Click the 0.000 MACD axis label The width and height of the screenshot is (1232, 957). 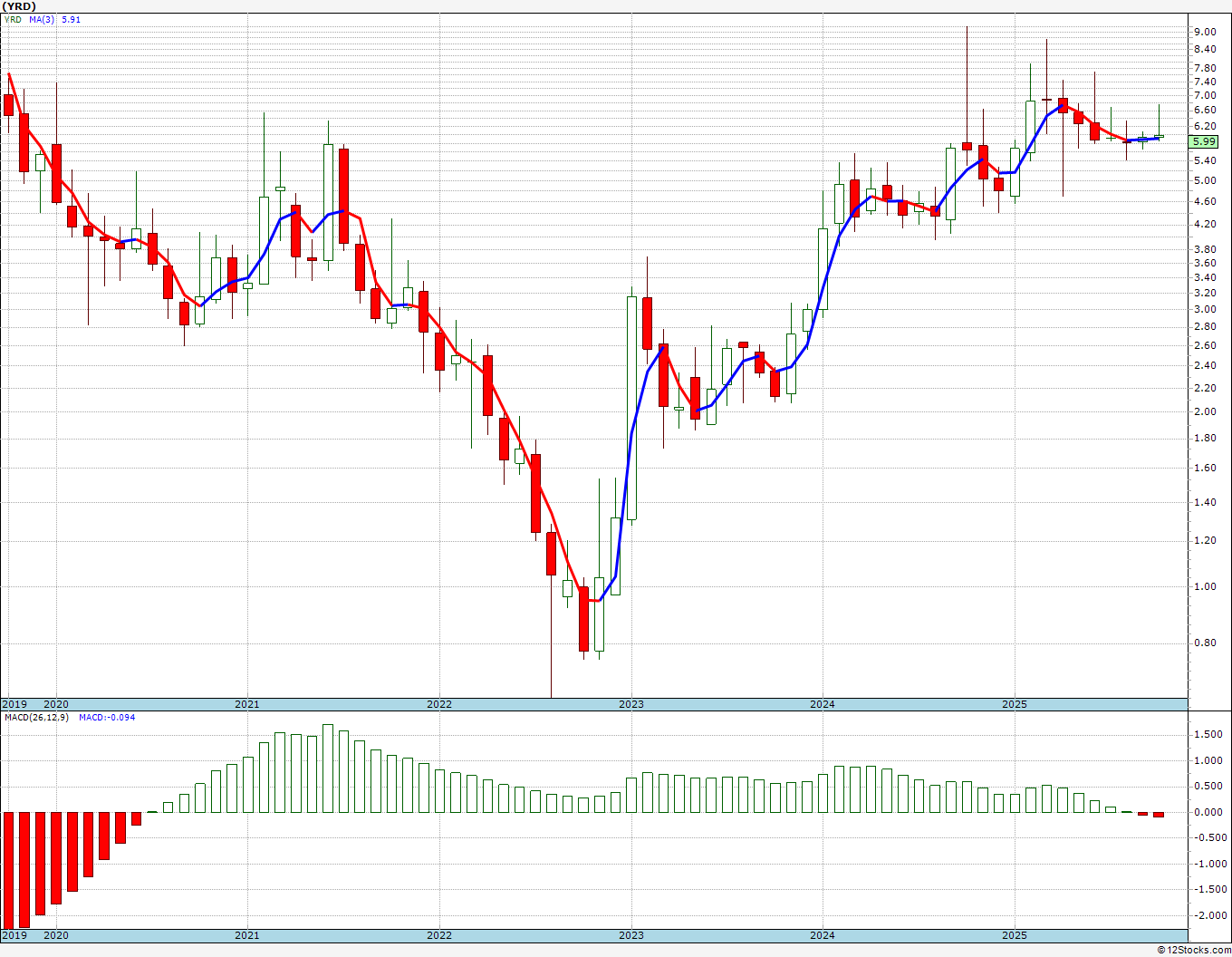(1207, 812)
